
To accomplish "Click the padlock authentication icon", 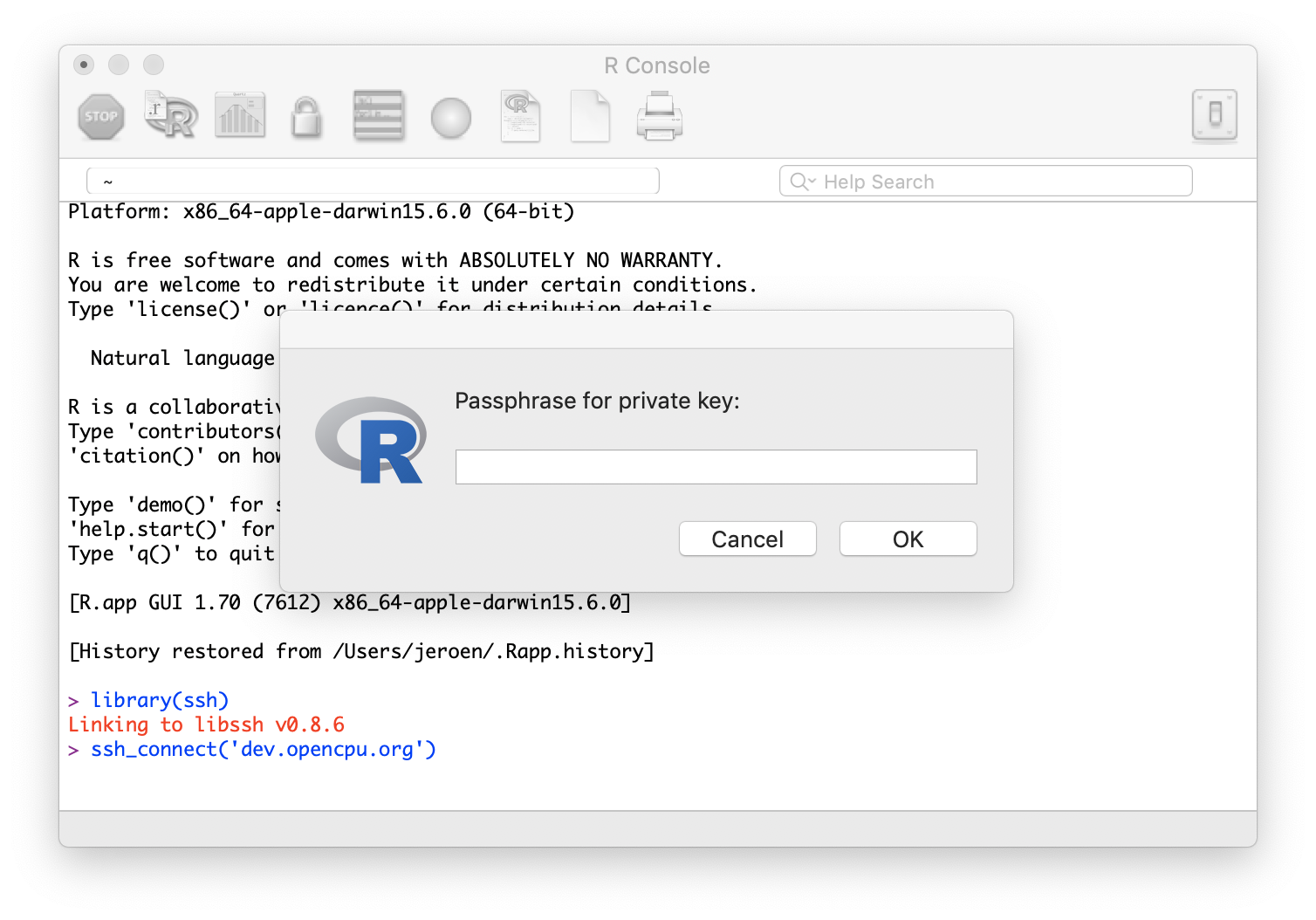I will 306,117.
